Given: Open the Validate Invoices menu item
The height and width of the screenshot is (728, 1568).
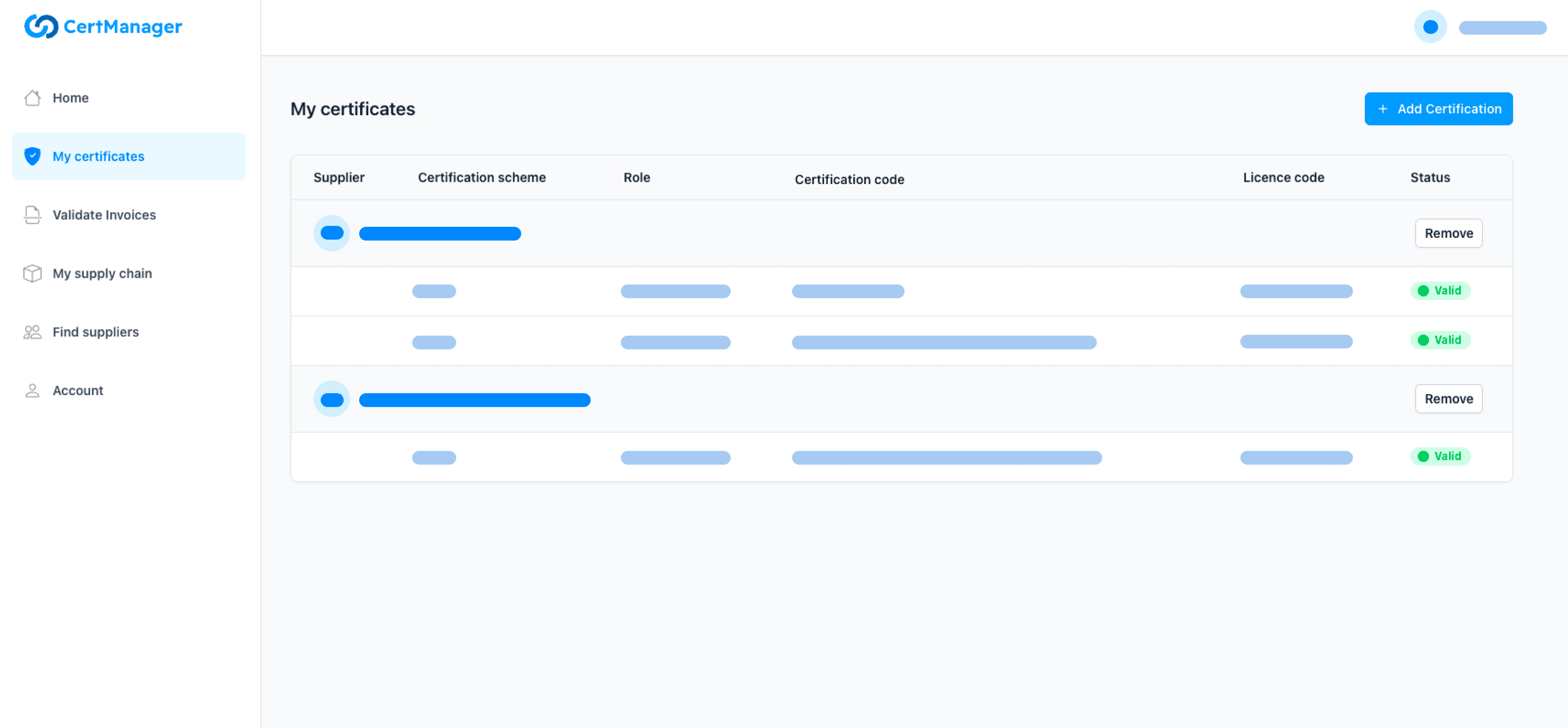Looking at the screenshot, I should click(104, 215).
